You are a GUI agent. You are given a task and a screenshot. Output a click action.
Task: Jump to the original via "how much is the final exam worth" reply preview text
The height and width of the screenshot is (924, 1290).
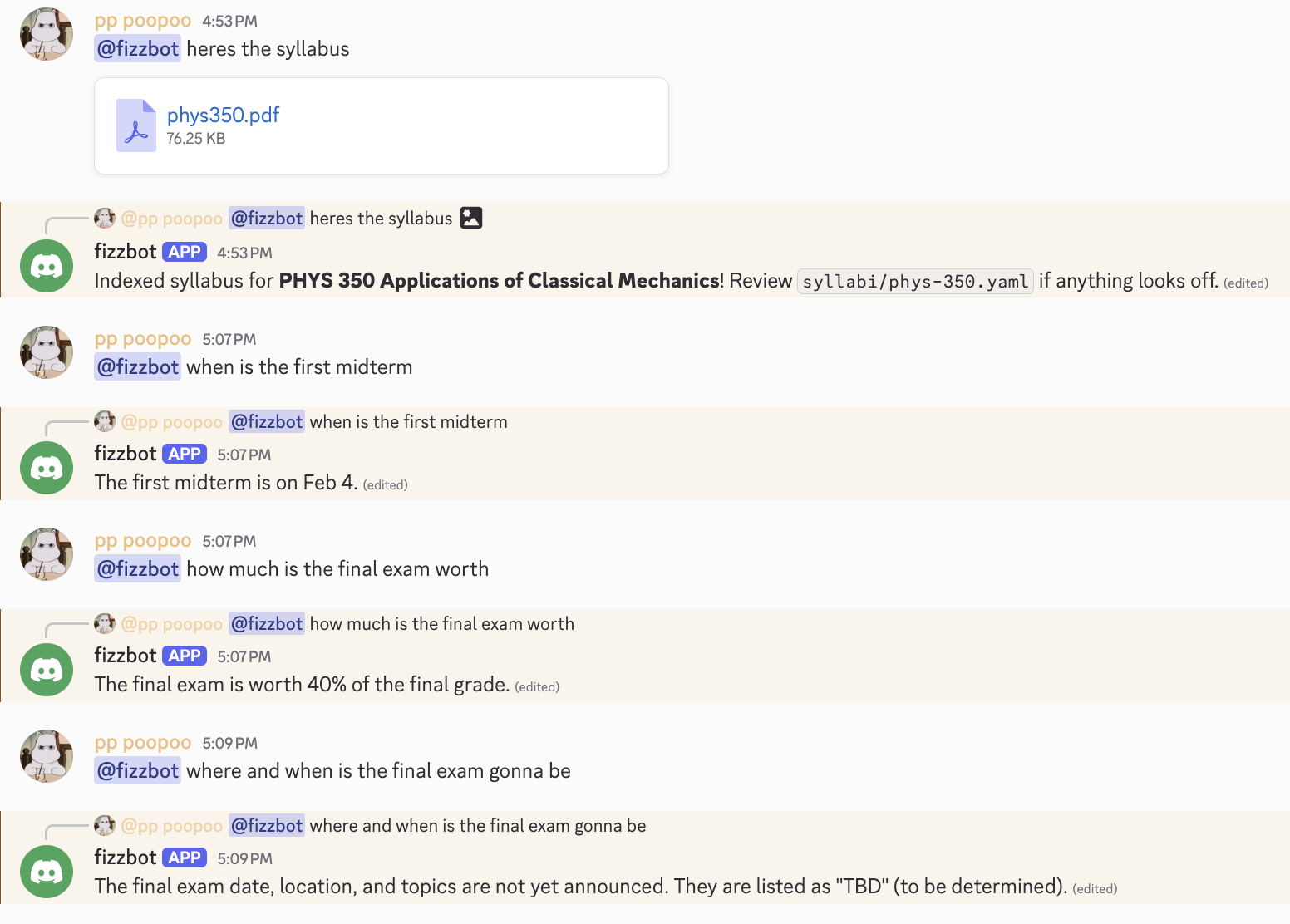point(441,624)
